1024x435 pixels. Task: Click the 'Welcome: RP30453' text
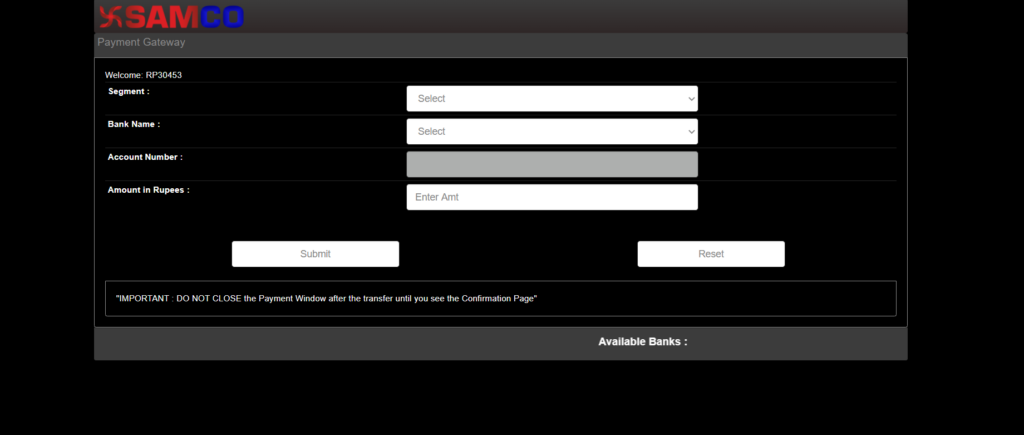tap(144, 75)
